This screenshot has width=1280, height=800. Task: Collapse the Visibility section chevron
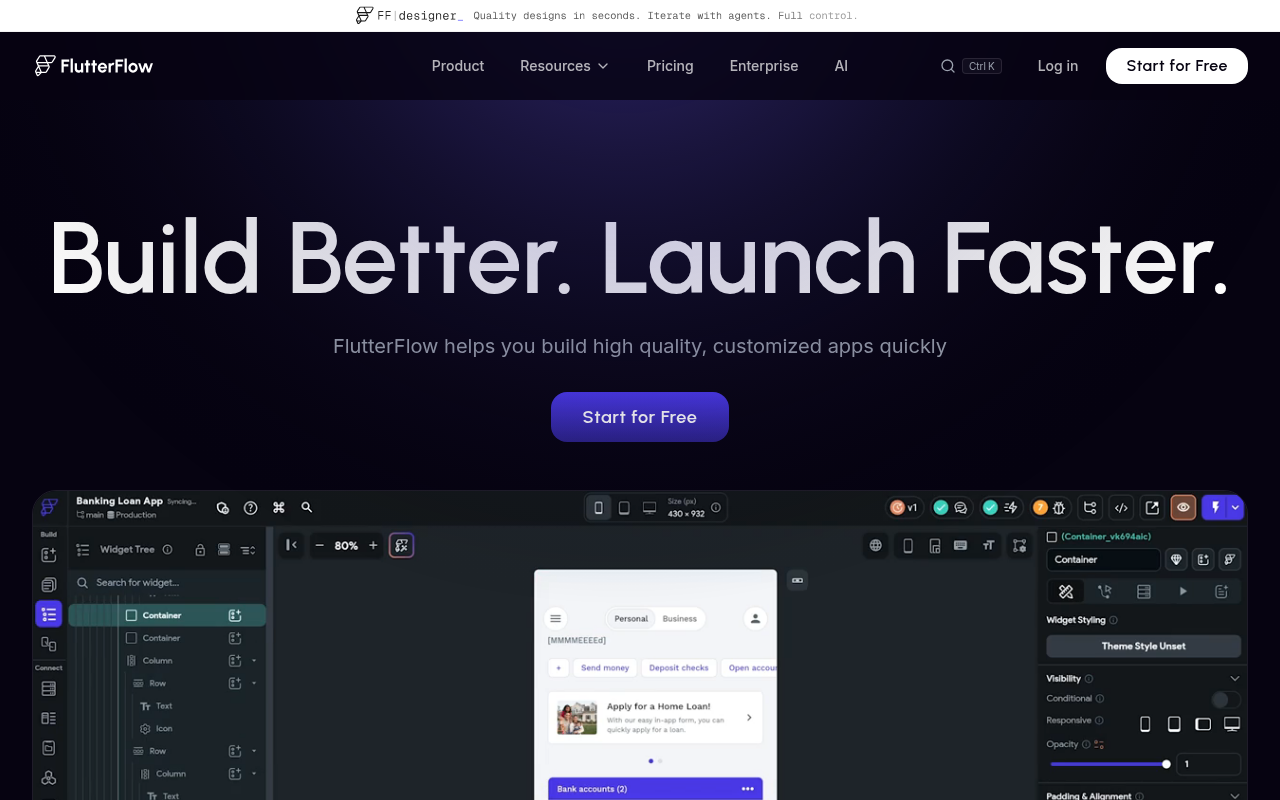[1235, 679]
